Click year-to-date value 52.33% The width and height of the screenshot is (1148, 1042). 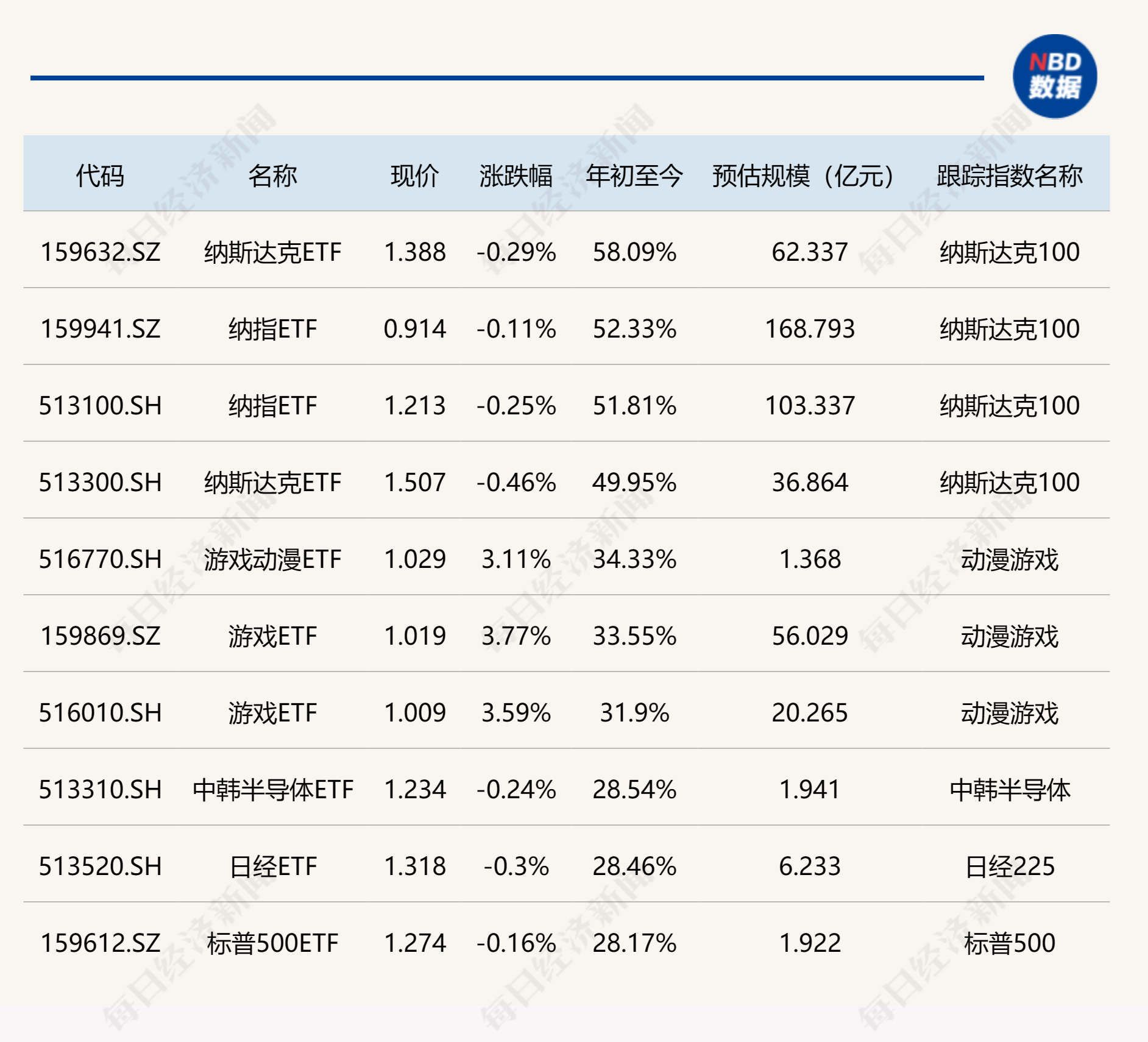point(634,329)
